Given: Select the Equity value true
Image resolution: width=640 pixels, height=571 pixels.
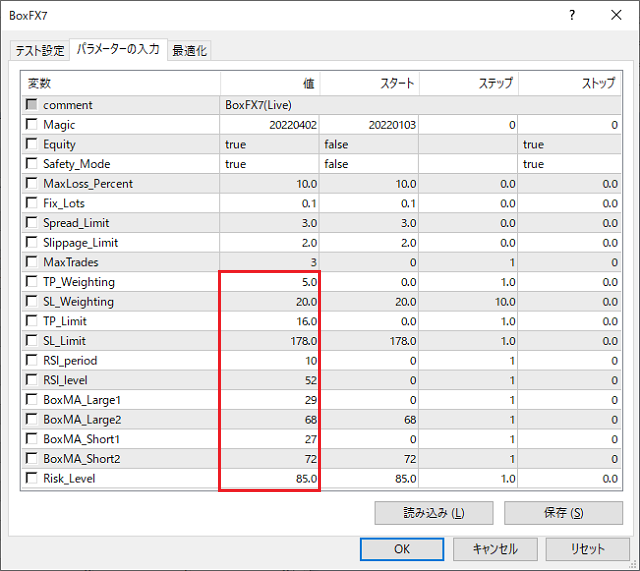Looking at the screenshot, I should click(236, 144).
